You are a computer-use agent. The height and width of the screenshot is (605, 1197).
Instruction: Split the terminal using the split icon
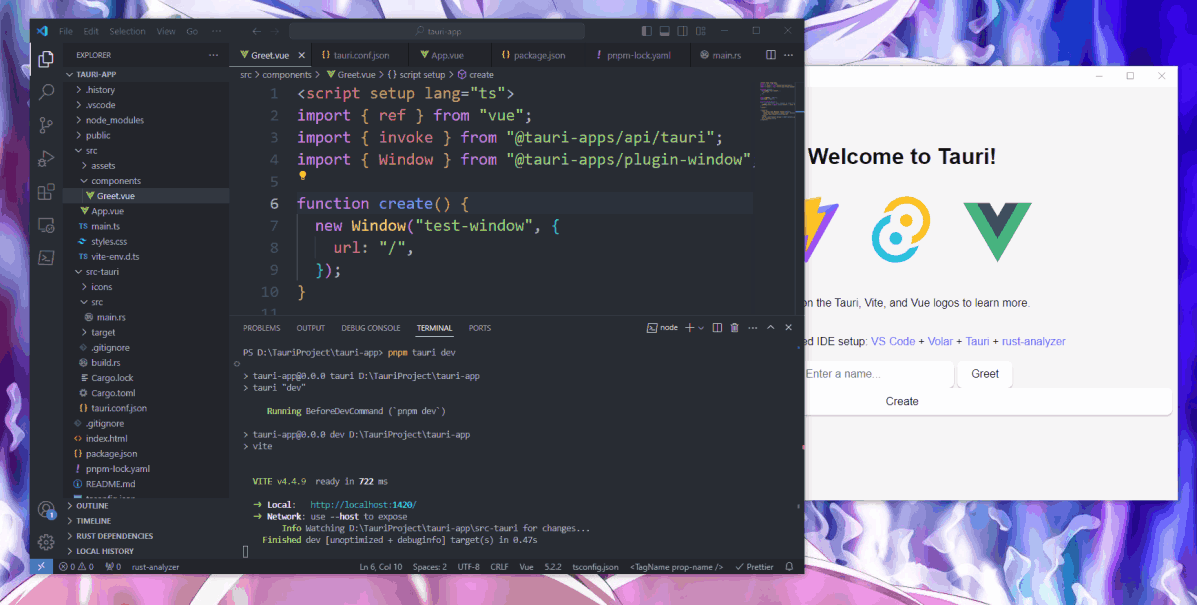(x=716, y=327)
